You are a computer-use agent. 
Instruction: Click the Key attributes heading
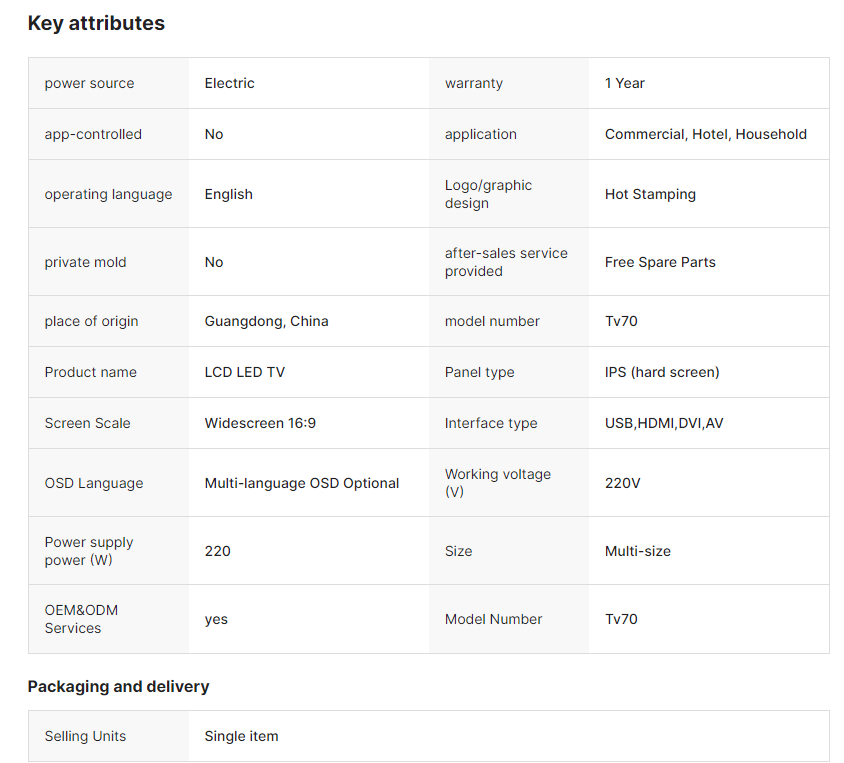[x=96, y=23]
